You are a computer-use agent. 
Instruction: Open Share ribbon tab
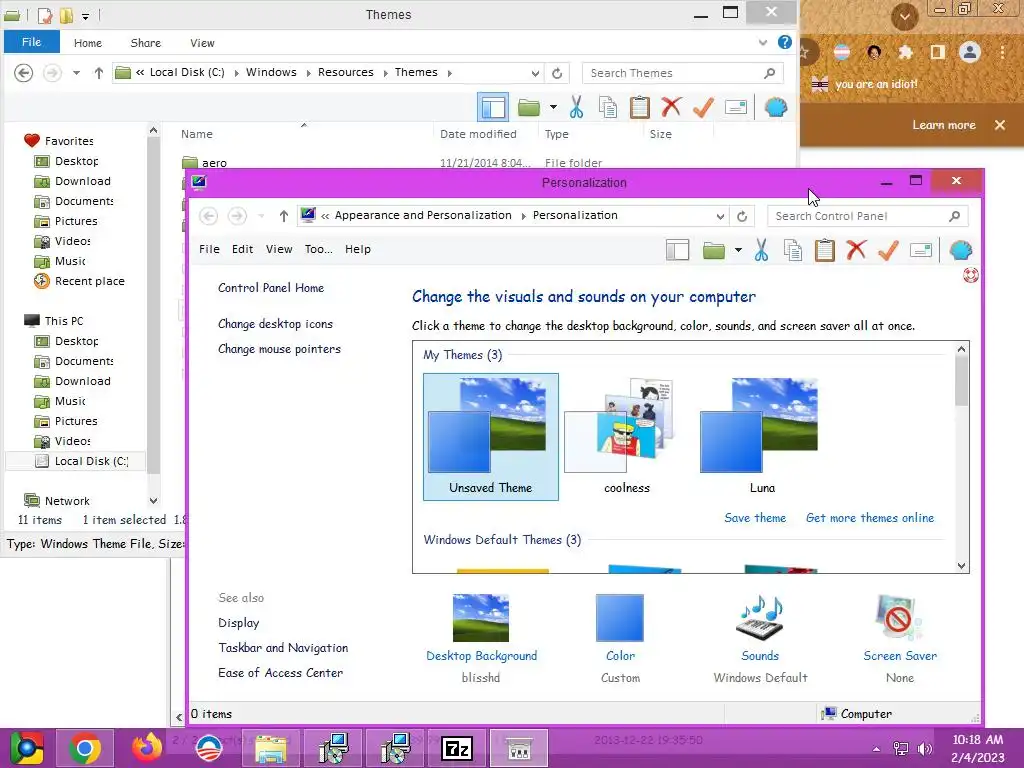click(146, 43)
